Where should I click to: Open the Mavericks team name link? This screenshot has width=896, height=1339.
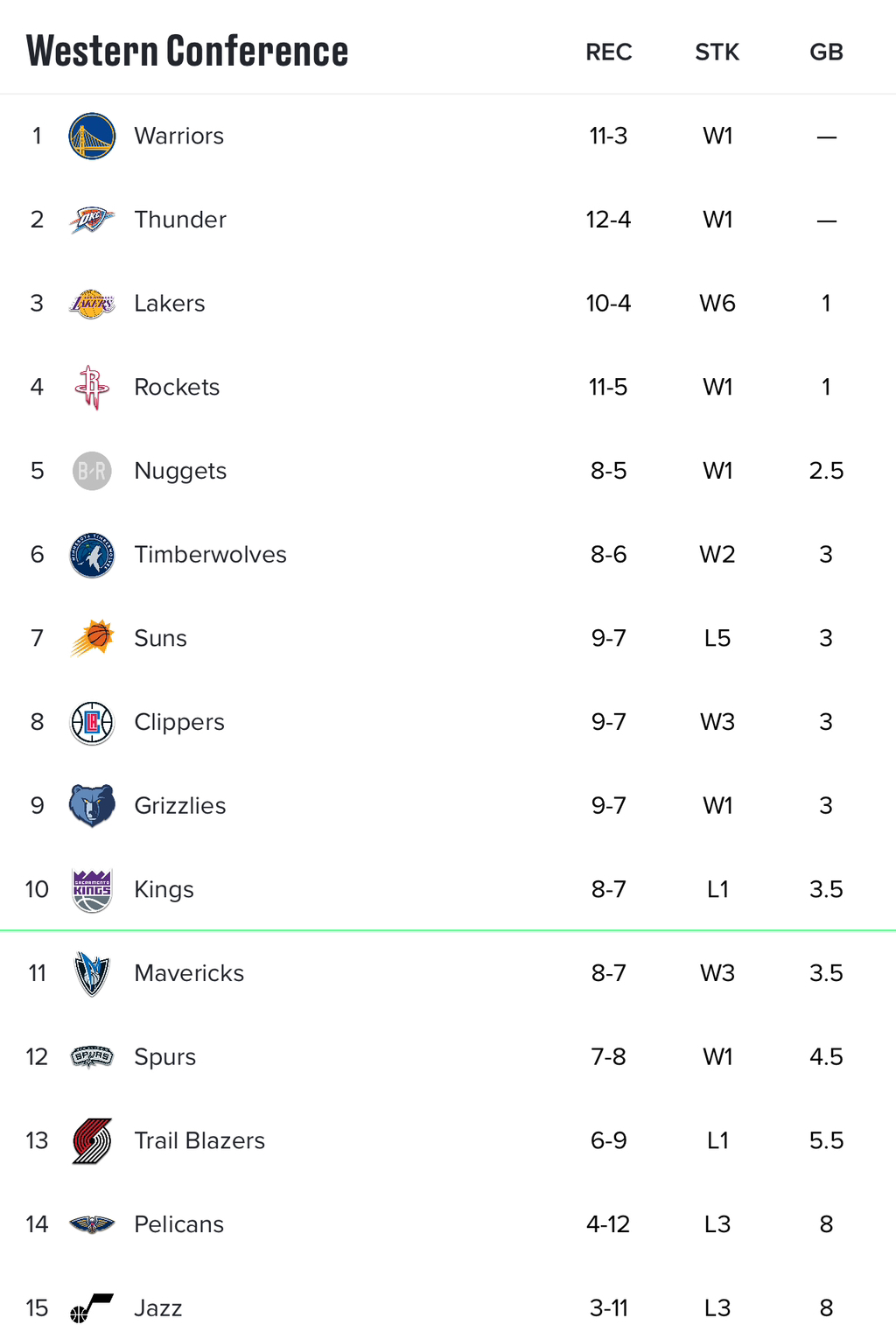189,973
